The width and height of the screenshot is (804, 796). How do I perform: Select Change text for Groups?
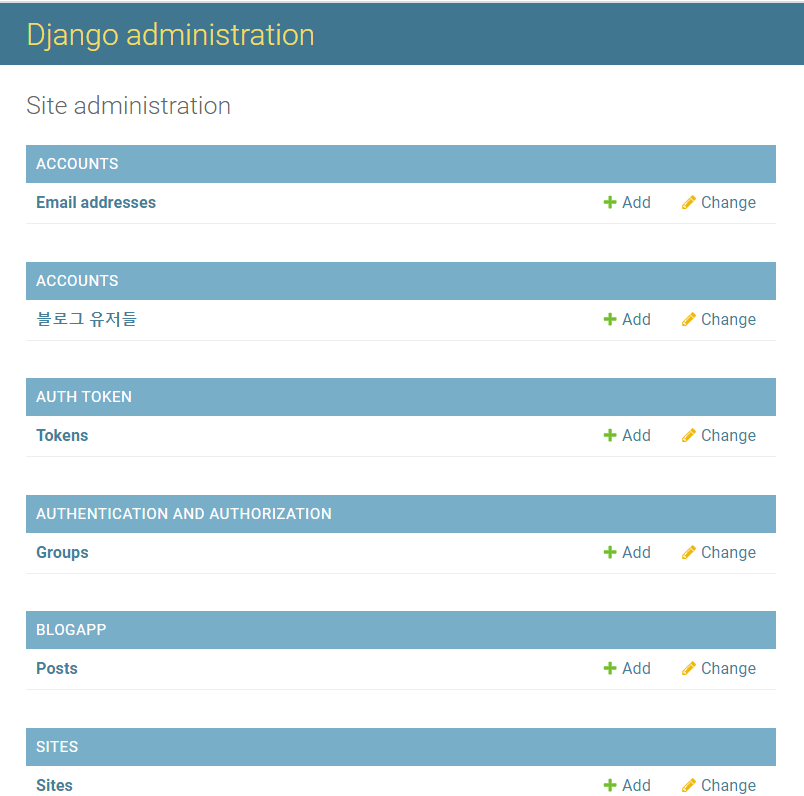pos(728,552)
